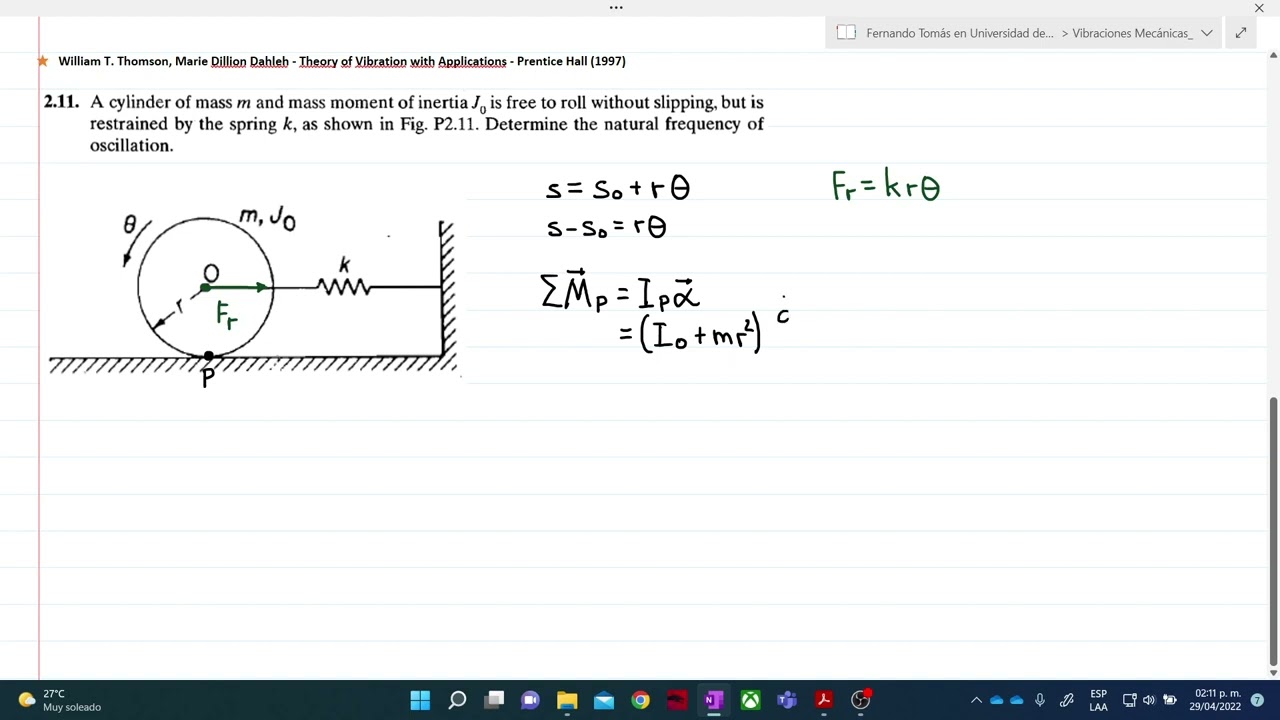Switch to OBS Studio on the taskbar
This screenshot has width=1280, height=720.
(861, 700)
